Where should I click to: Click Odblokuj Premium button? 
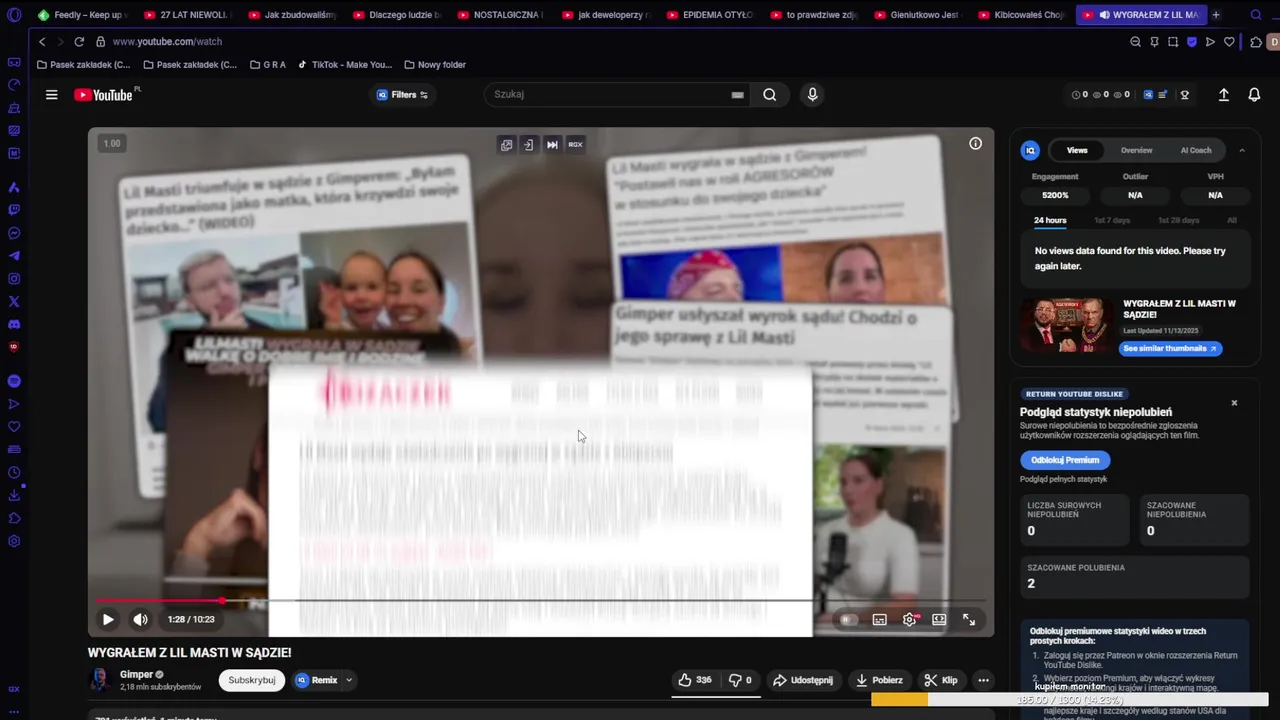pyautogui.click(x=1065, y=460)
